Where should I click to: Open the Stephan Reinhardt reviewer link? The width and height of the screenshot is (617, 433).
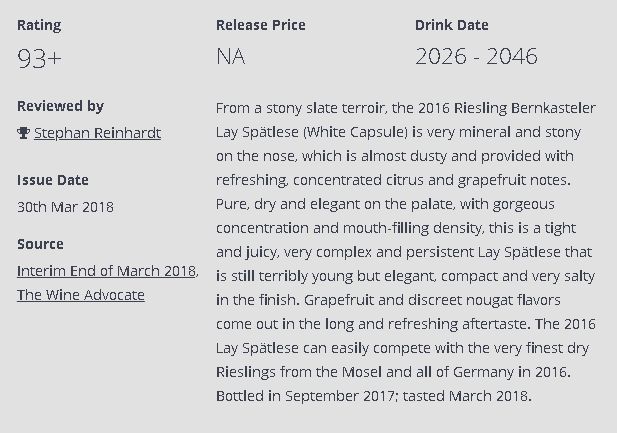coord(97,133)
